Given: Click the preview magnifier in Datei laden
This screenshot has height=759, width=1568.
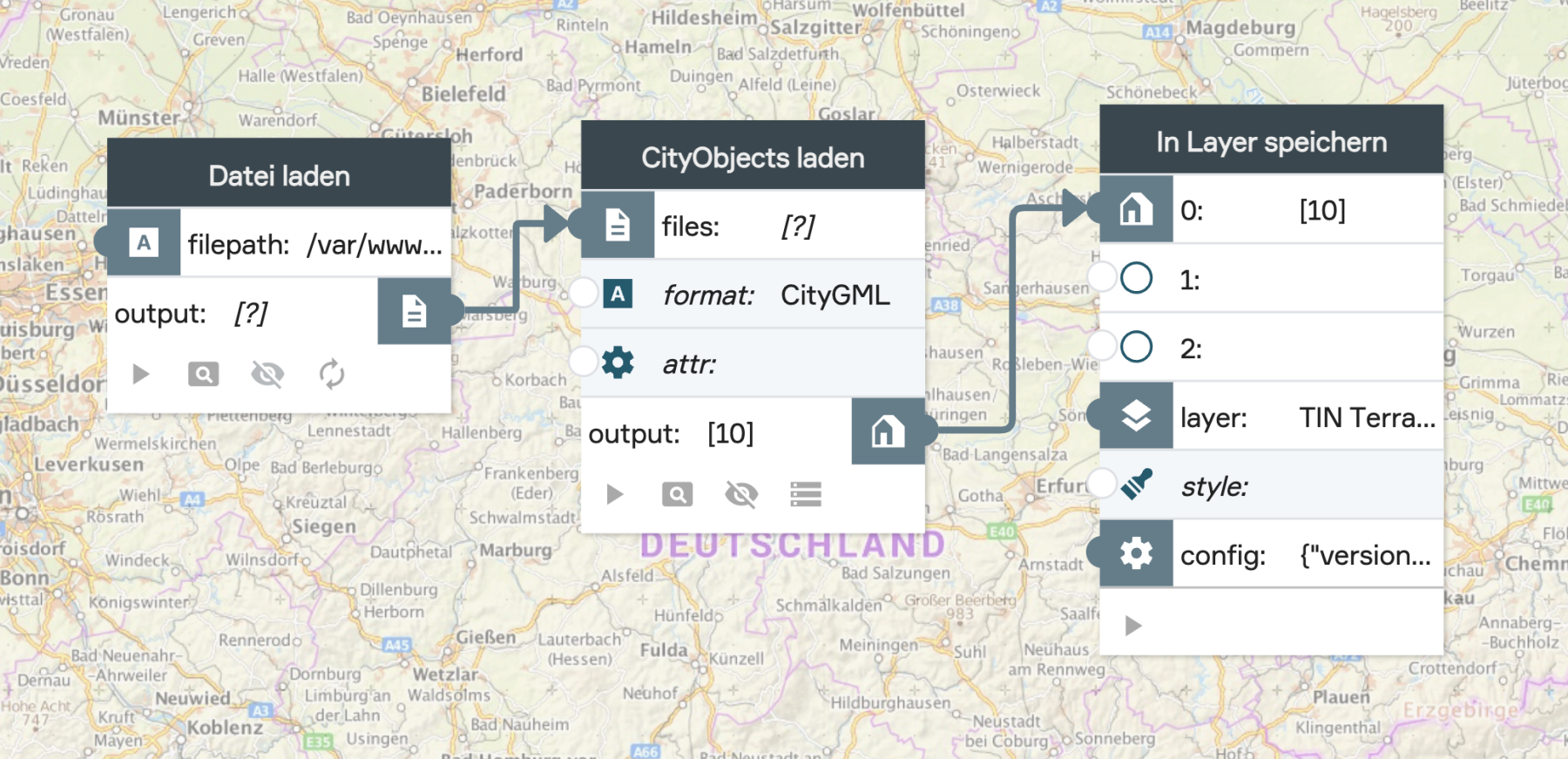Looking at the screenshot, I should click(203, 375).
